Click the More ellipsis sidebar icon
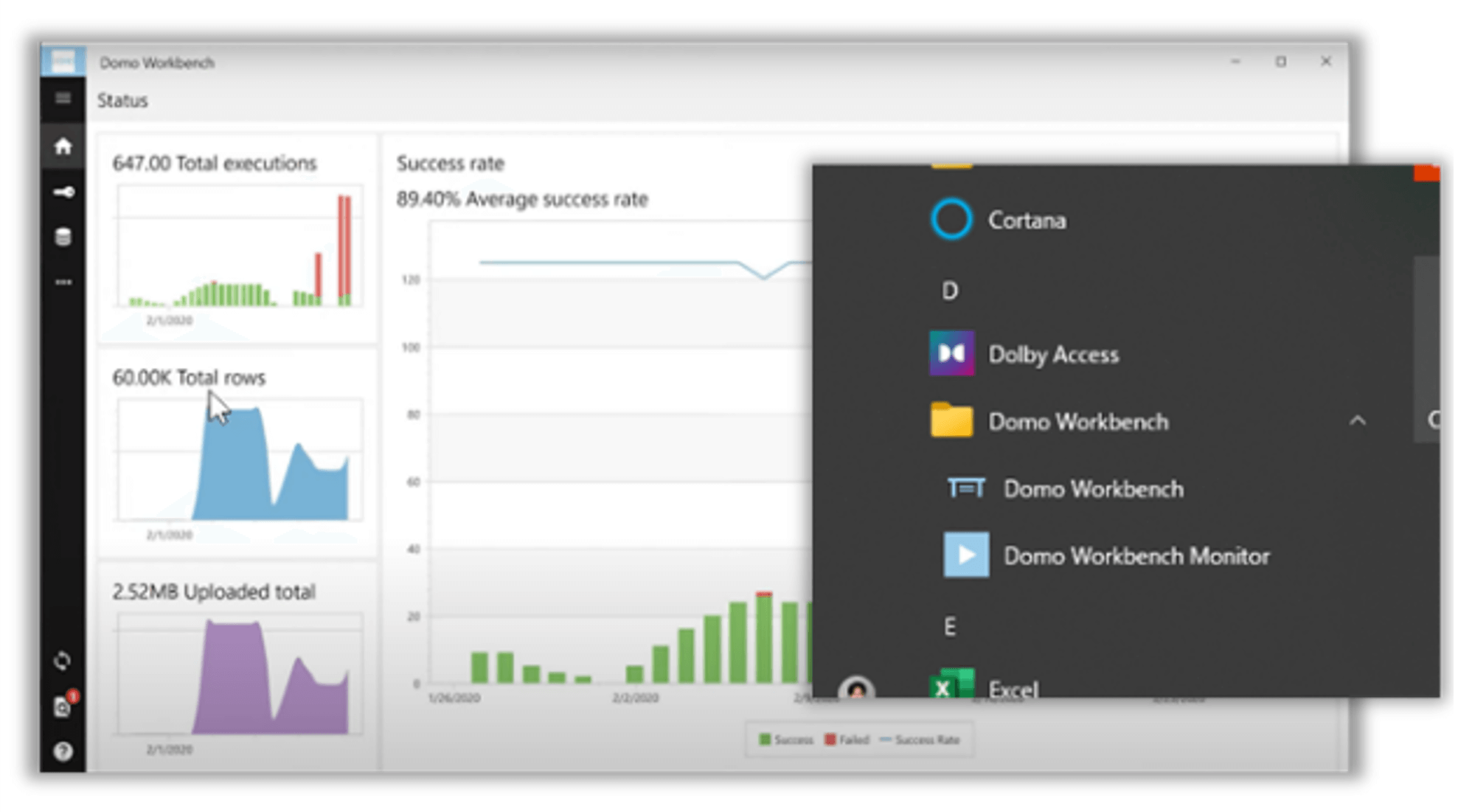 pos(63,282)
